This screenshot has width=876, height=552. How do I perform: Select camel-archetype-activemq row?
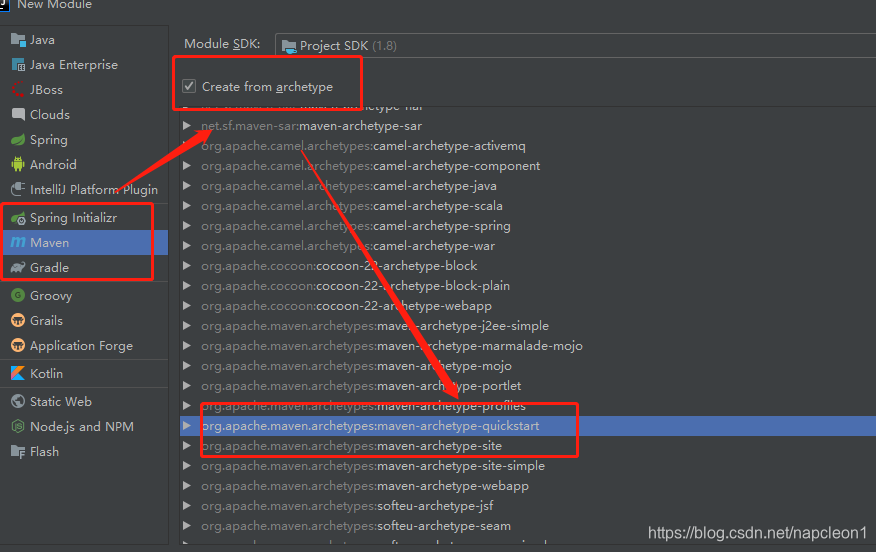[x=528, y=146]
